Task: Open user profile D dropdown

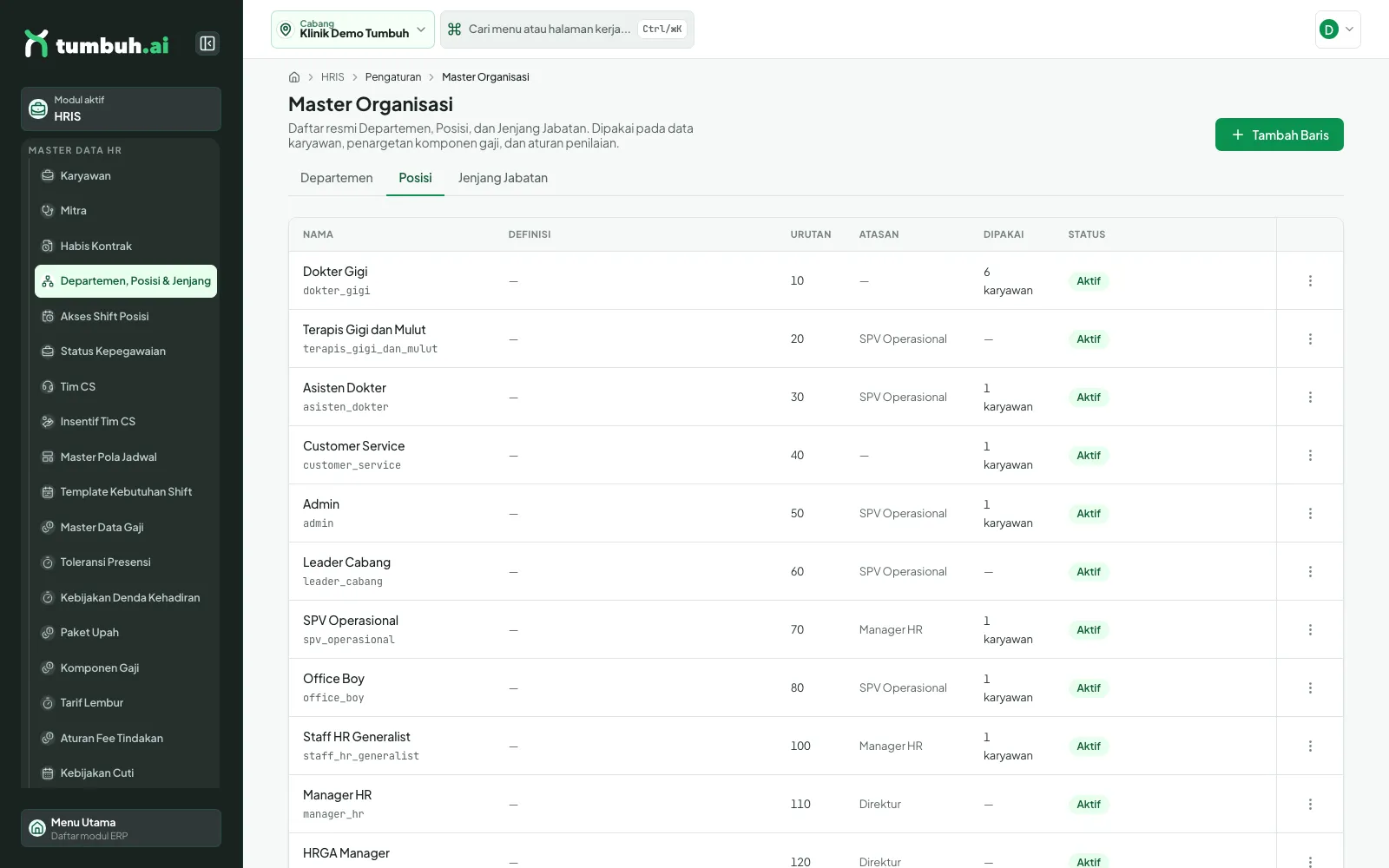Action: tap(1338, 30)
